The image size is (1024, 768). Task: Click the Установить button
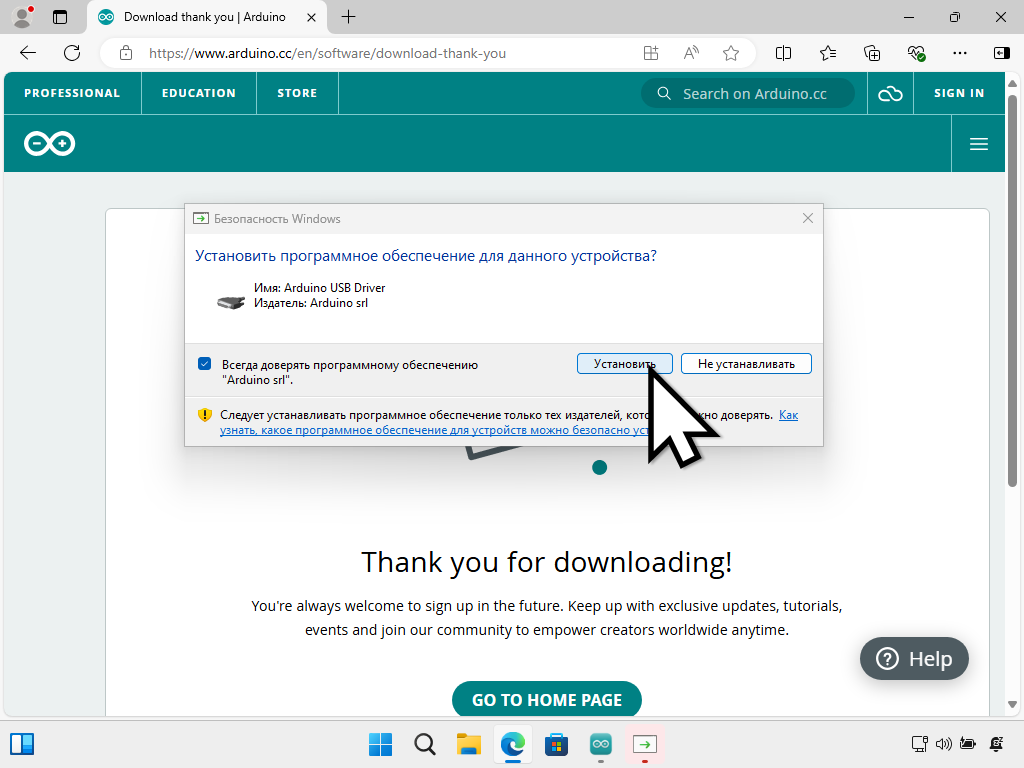pyautogui.click(x=624, y=364)
